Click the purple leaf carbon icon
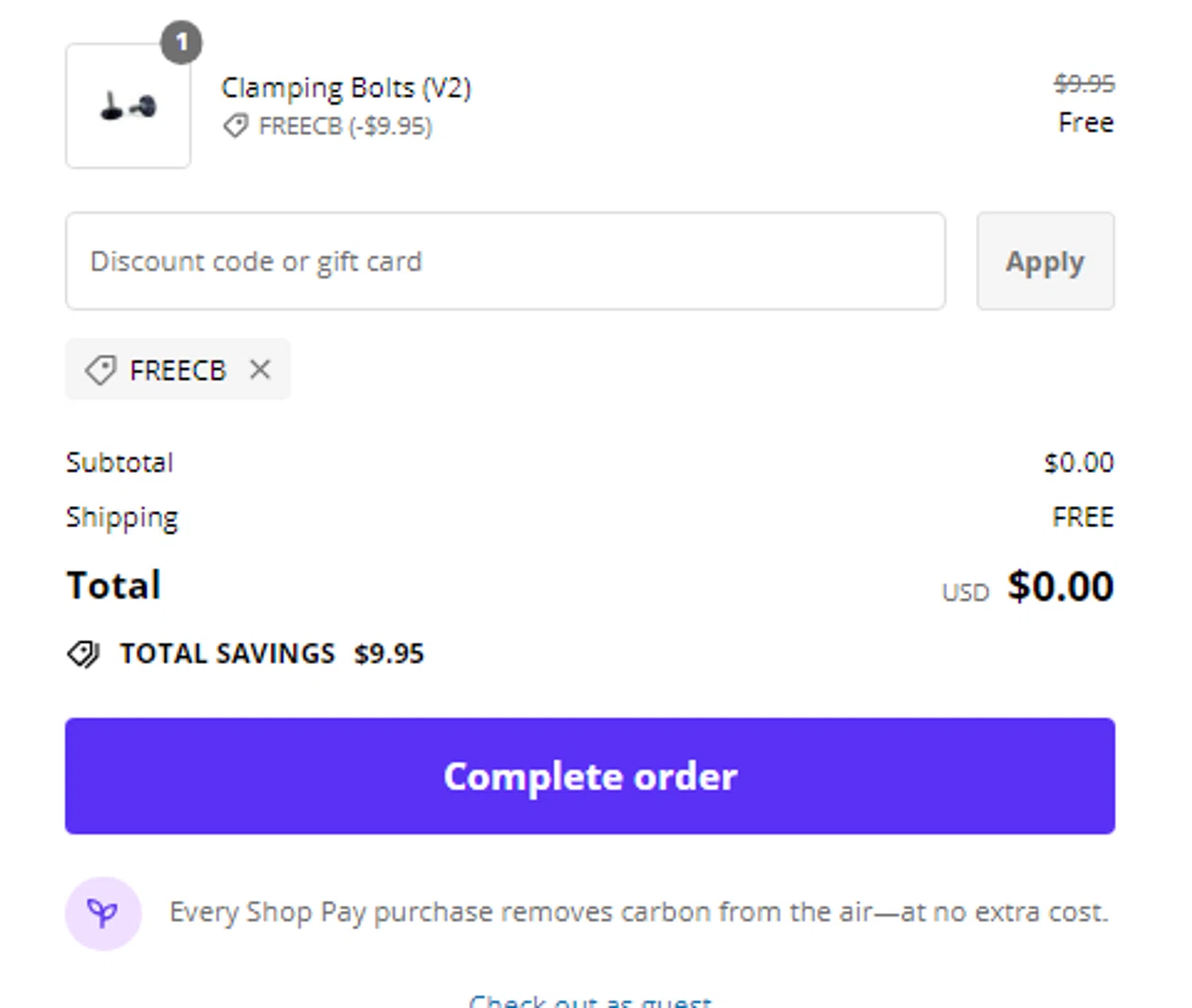 pos(103,913)
